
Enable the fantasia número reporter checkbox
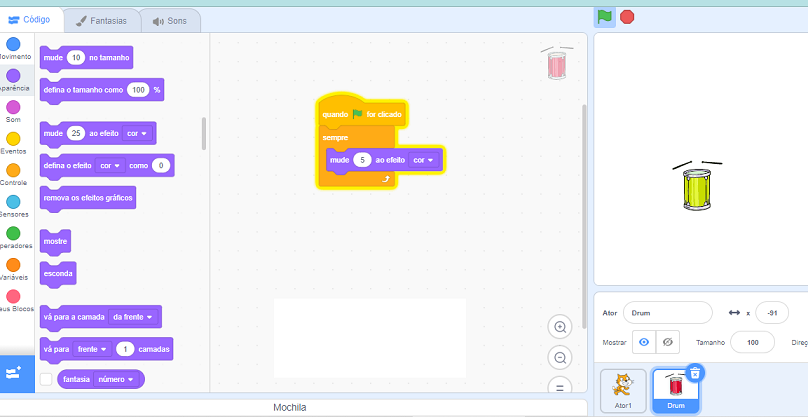pos(45,379)
